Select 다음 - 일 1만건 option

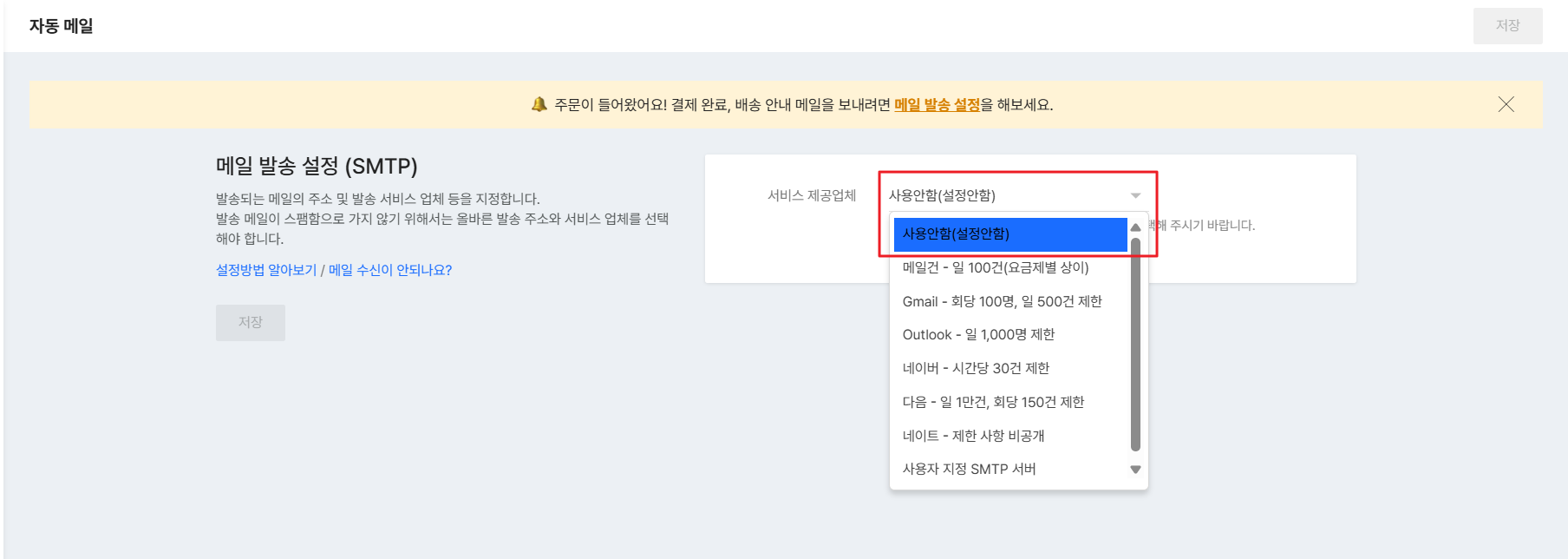[993, 402]
